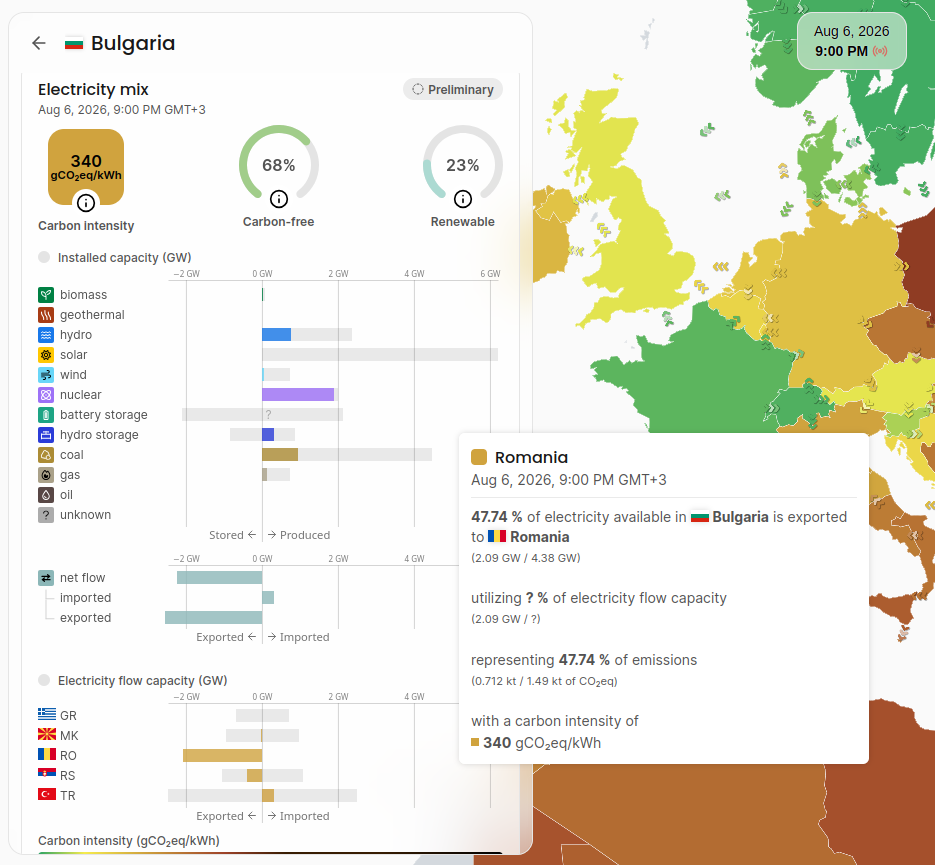The image size is (935, 865).
Task: Click the wind icon
Action: point(46,374)
